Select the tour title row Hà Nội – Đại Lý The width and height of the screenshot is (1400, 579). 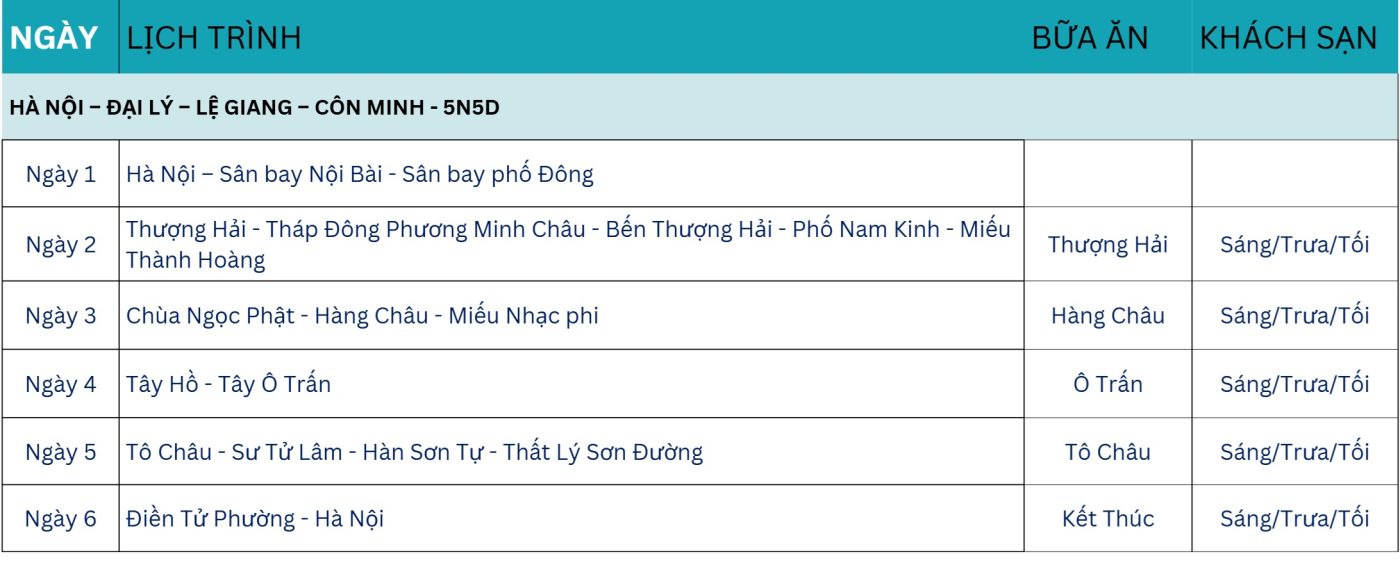pos(700,107)
